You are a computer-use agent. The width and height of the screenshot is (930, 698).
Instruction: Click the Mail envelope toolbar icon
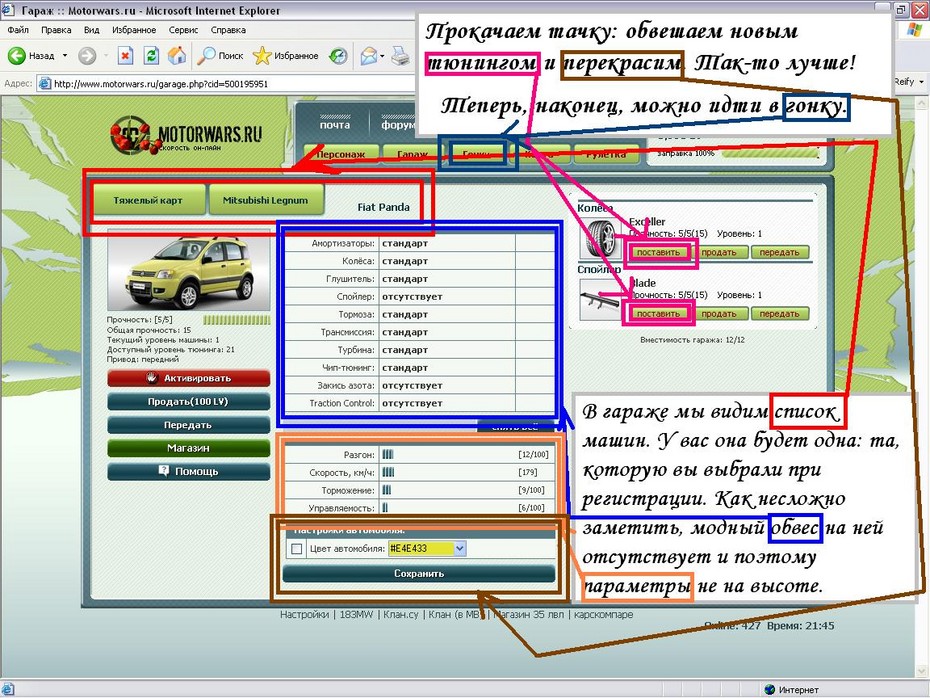(368, 56)
